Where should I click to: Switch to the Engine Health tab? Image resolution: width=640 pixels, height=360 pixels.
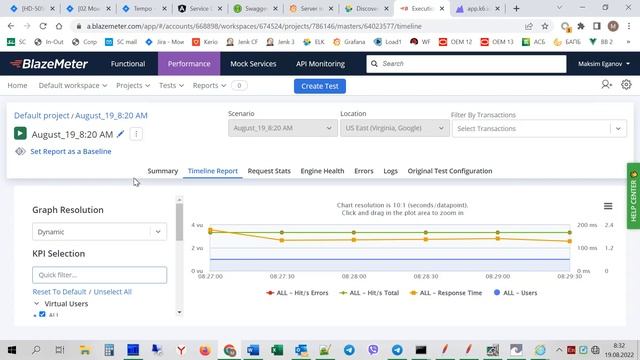tap(322, 171)
